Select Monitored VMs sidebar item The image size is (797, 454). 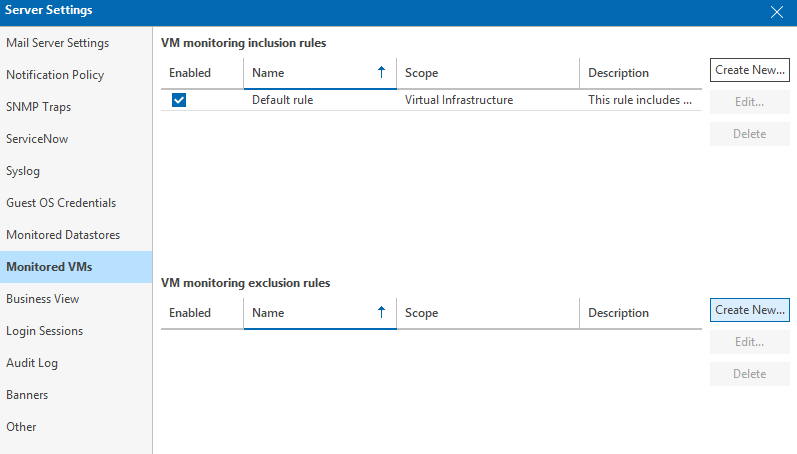(76, 267)
